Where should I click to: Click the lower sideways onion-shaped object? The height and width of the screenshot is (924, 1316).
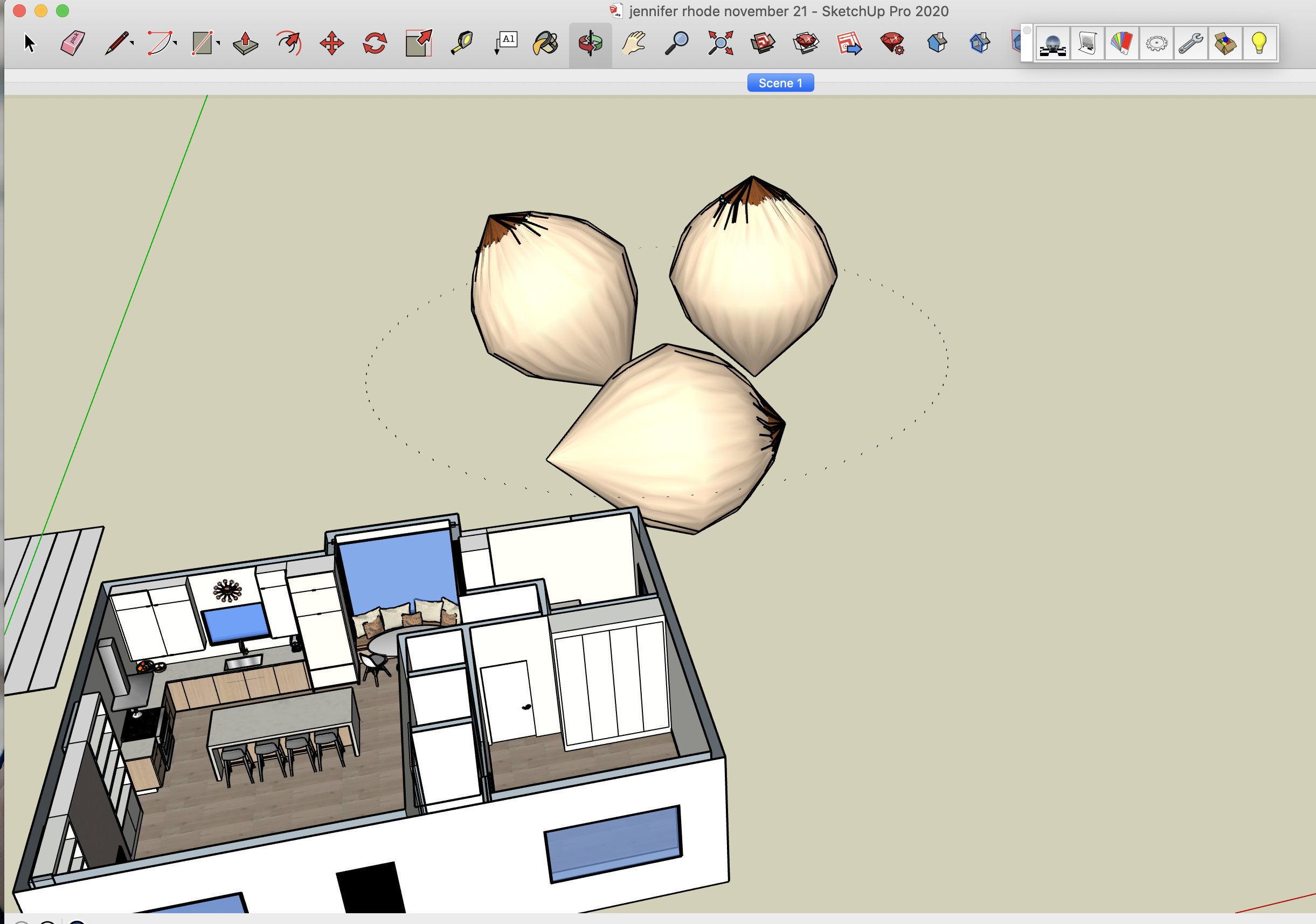(668, 439)
